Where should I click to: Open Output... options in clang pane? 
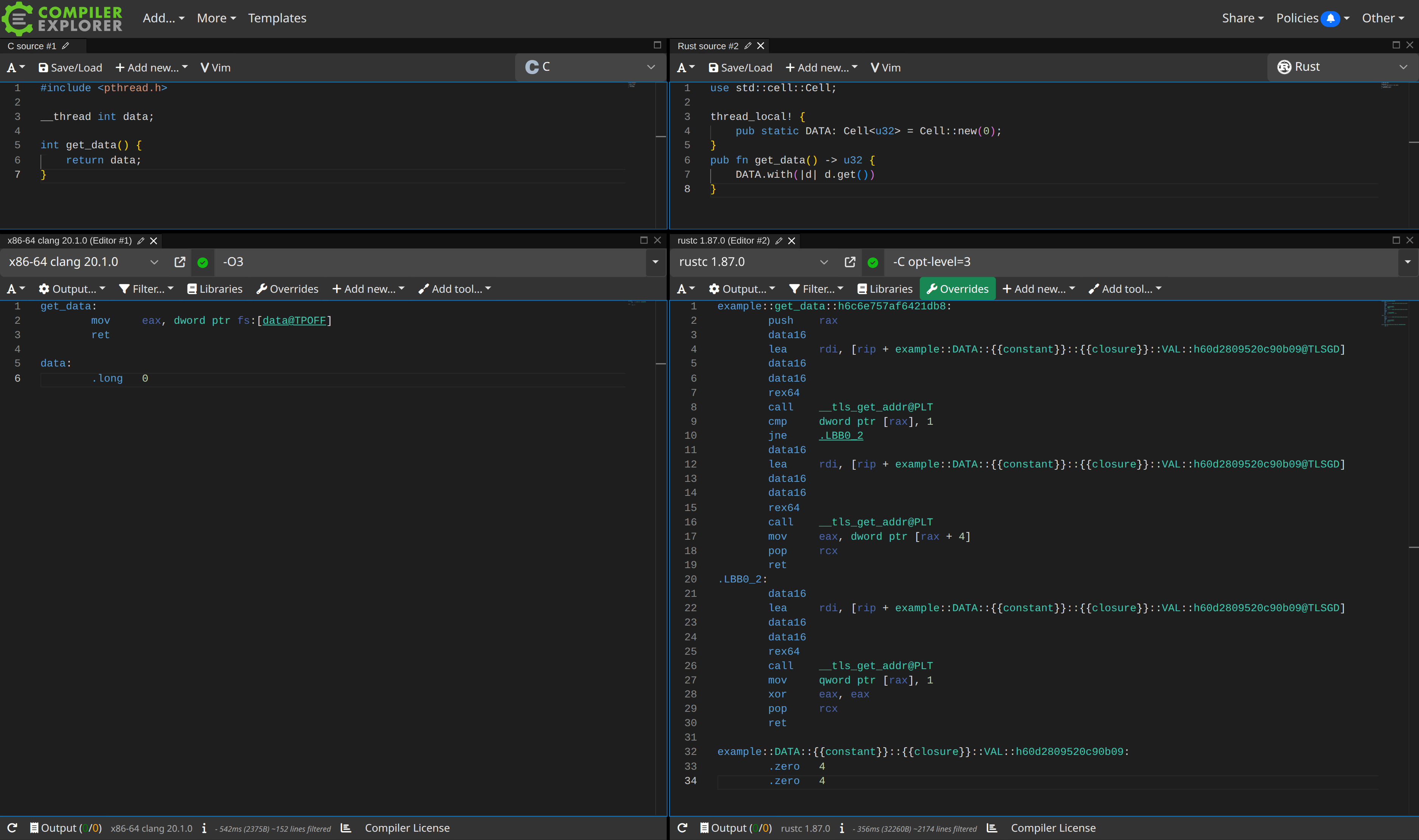point(72,289)
